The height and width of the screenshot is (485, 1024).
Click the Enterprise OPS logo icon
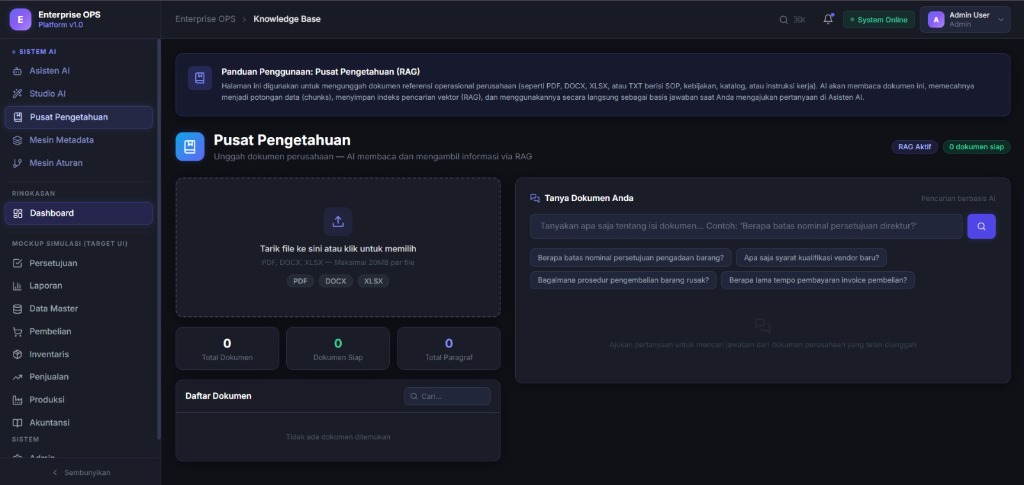coord(20,20)
